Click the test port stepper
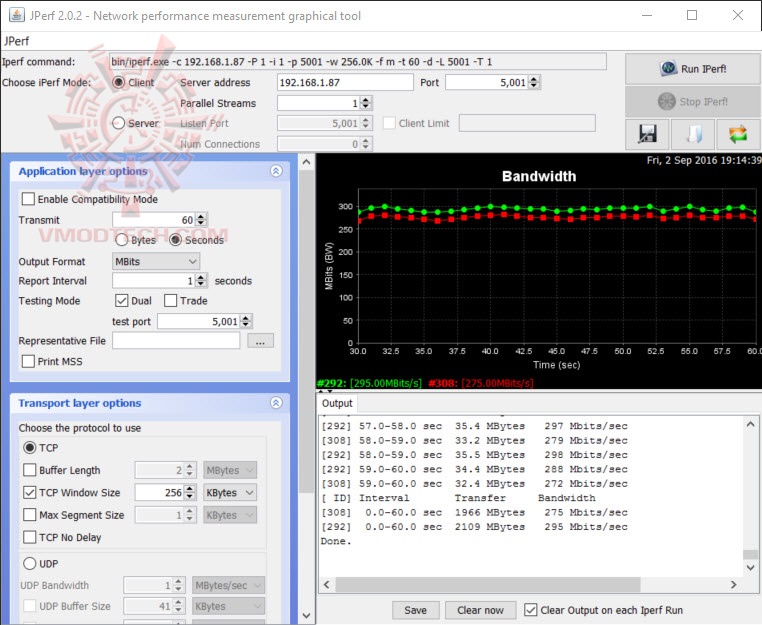This screenshot has height=625, width=762. tap(246, 321)
